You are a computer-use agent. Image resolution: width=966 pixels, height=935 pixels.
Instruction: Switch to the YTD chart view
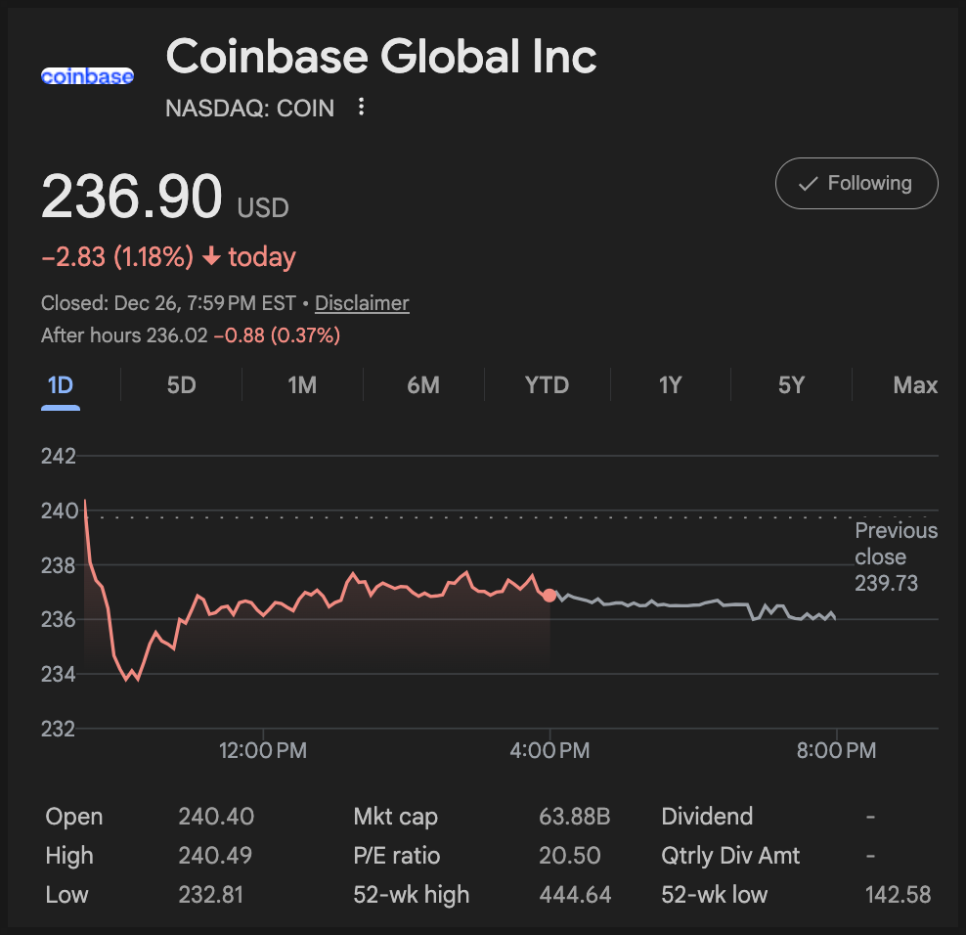pyautogui.click(x=547, y=385)
